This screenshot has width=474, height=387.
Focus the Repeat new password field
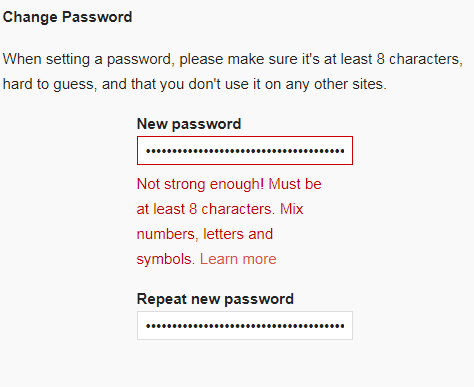point(245,326)
